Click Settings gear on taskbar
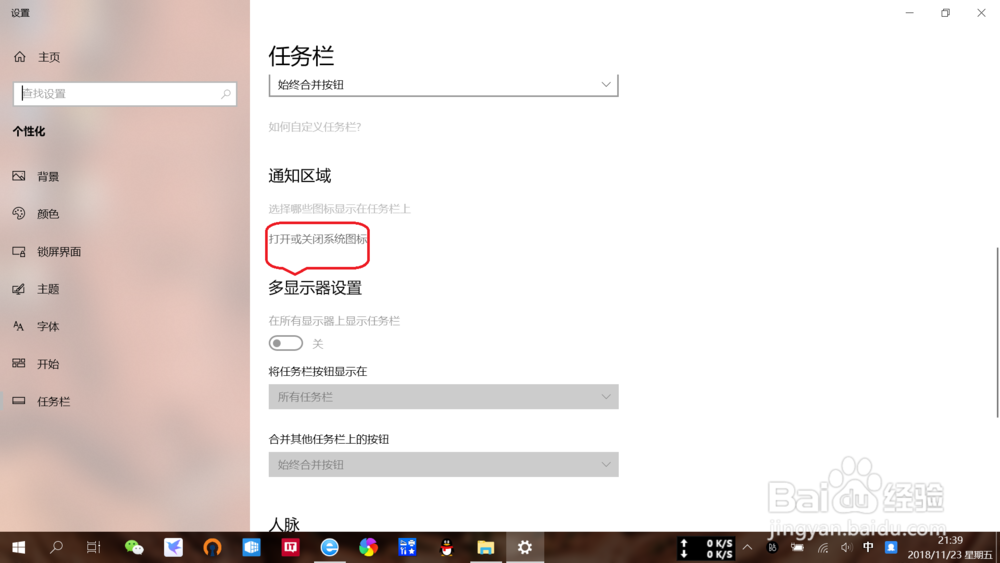Screen dimensions: 1000x563 pos(525,547)
